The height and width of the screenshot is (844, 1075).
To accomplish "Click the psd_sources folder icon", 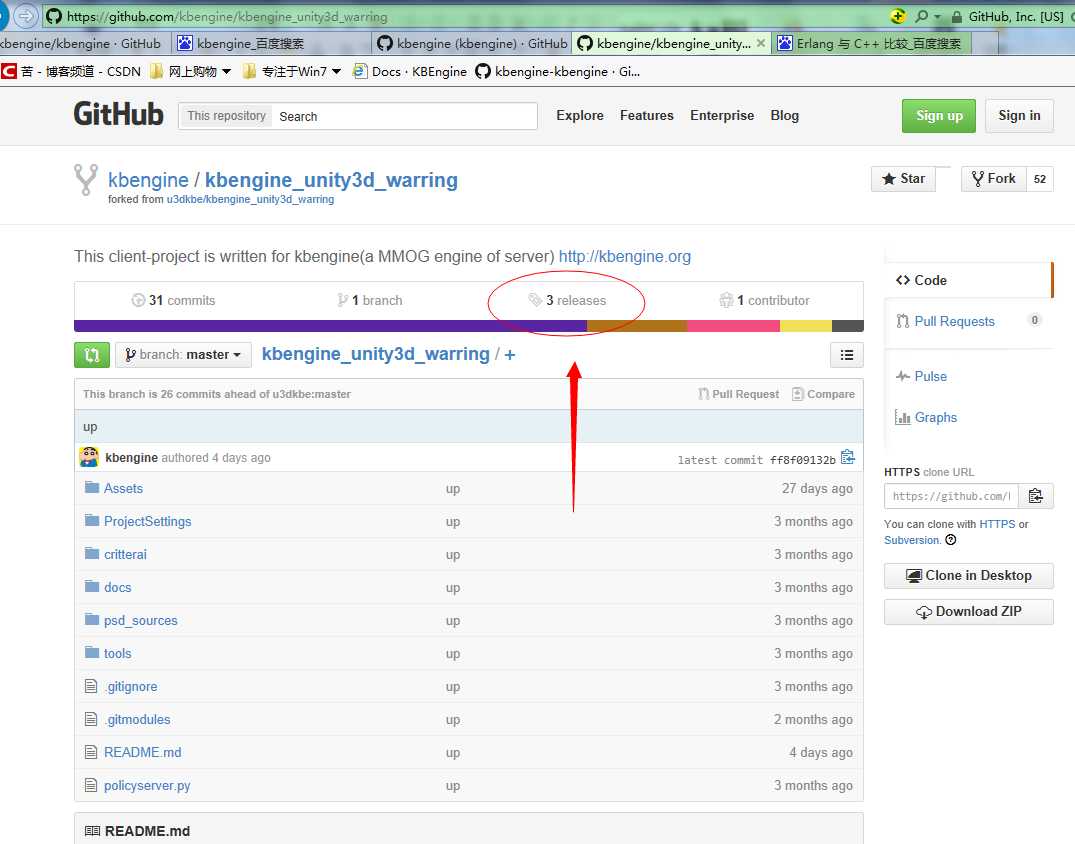I will coord(92,619).
